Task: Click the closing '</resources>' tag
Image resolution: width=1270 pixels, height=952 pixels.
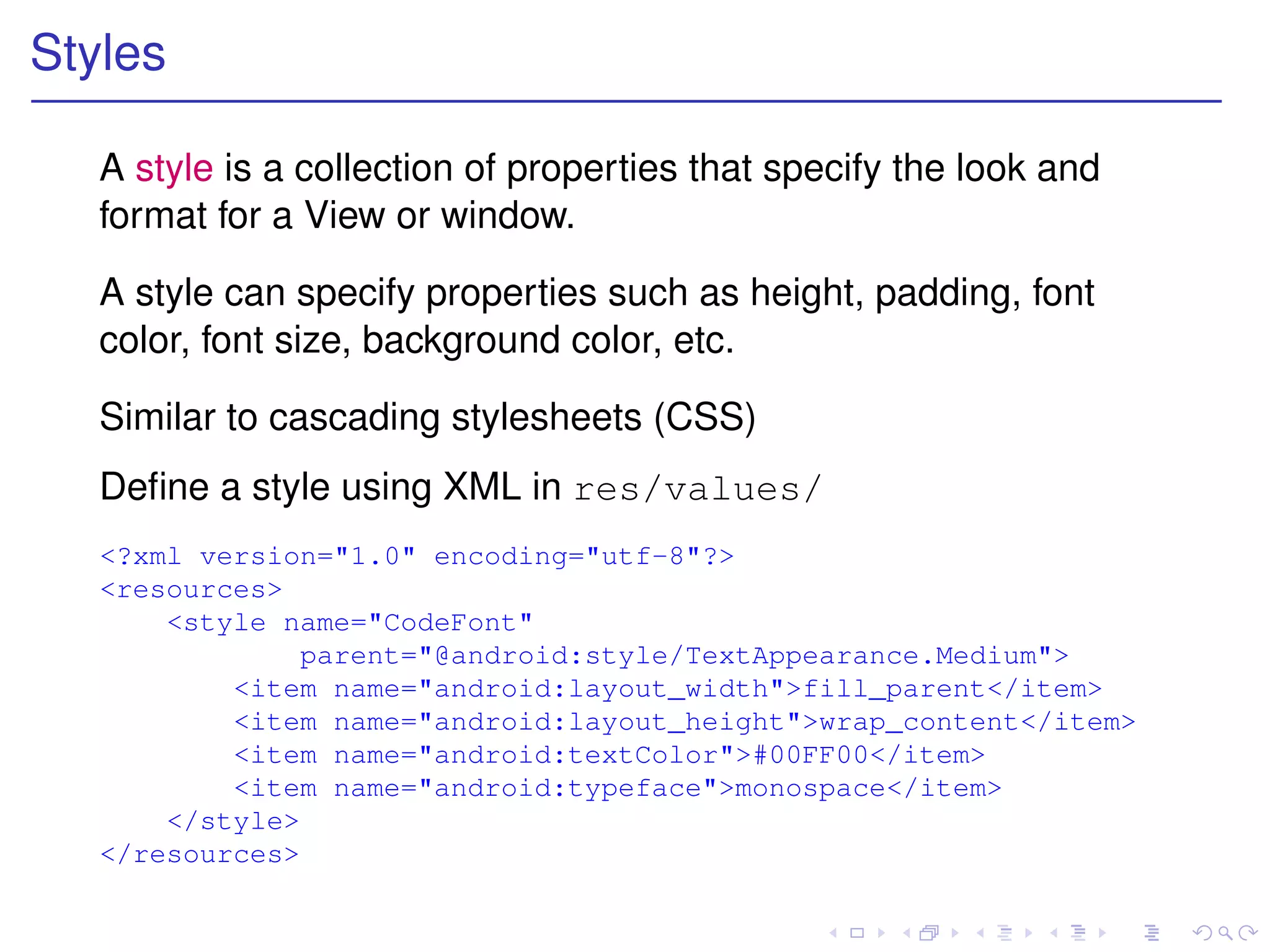Action: point(200,855)
